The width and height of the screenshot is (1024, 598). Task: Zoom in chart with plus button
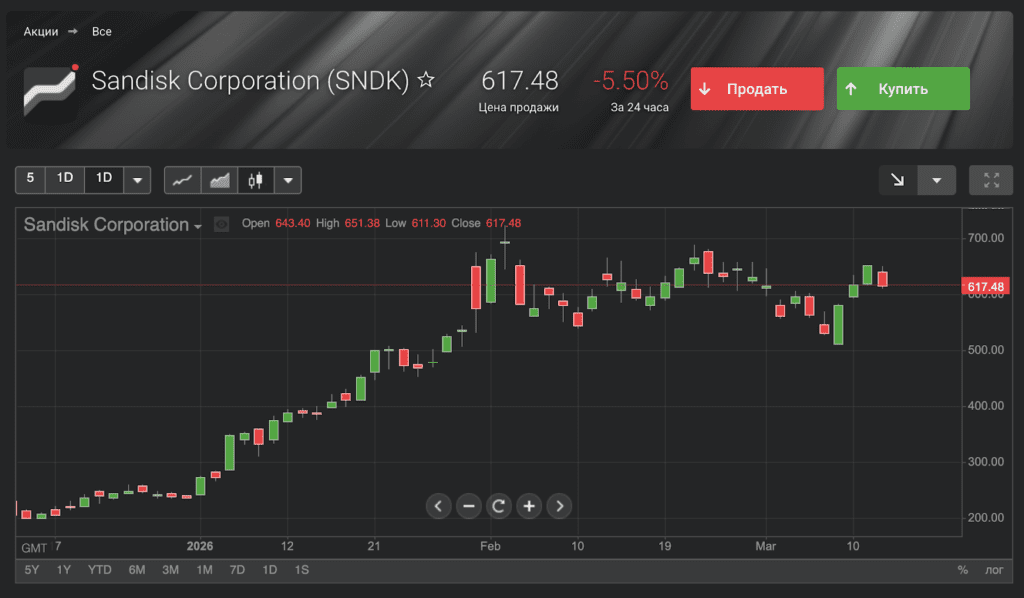pyautogui.click(x=529, y=506)
